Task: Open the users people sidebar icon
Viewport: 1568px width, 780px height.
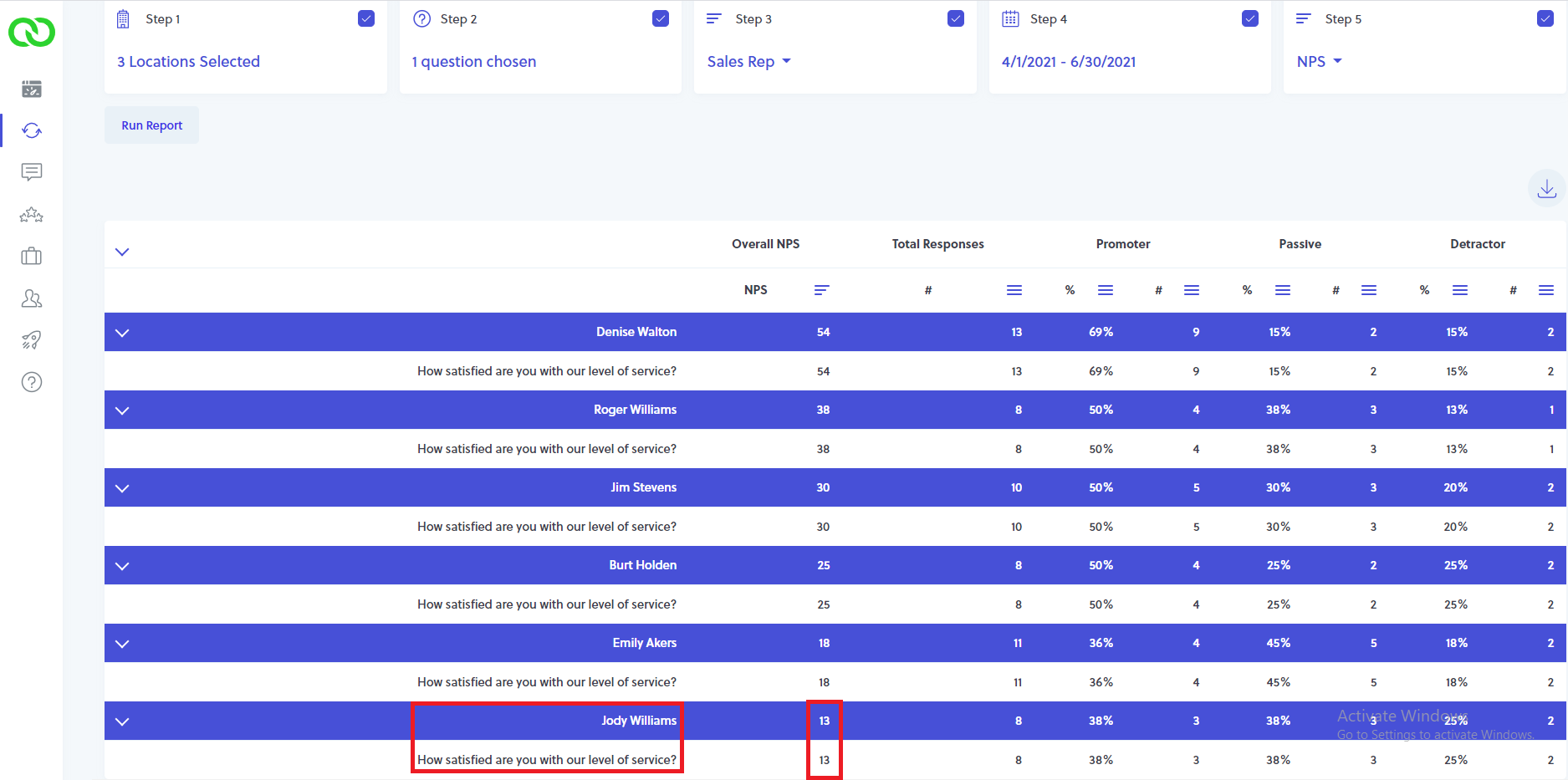Action: tap(32, 298)
